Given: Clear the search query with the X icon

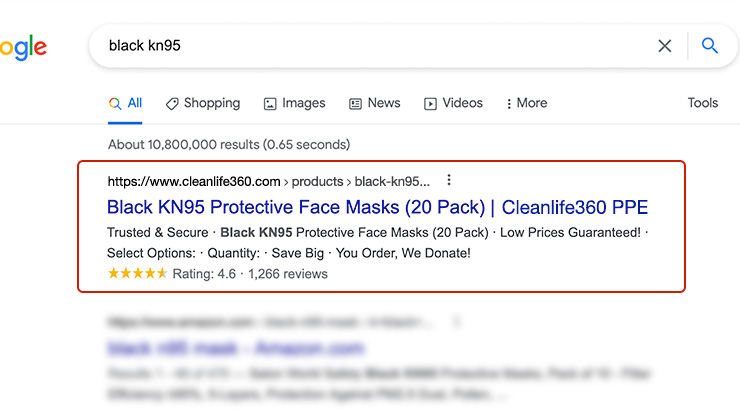Looking at the screenshot, I should [665, 46].
